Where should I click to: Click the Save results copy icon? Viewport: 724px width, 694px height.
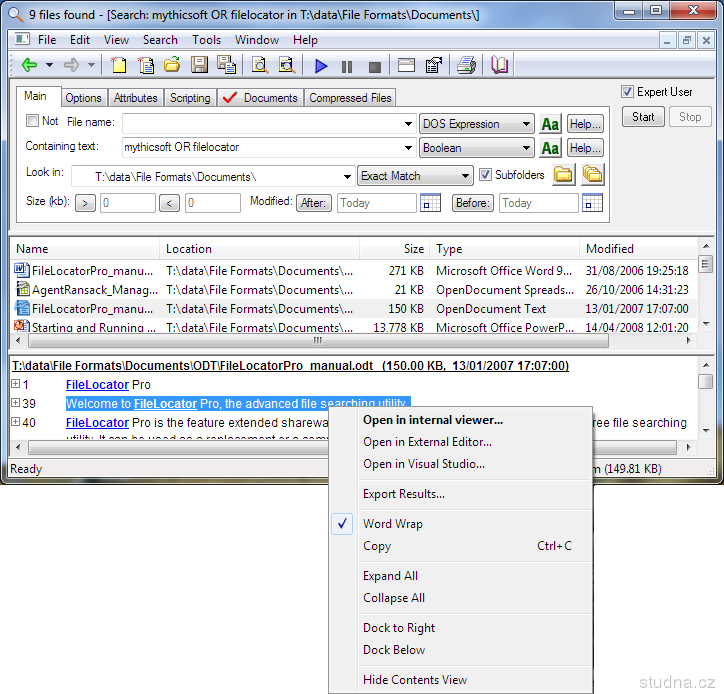pos(226,65)
